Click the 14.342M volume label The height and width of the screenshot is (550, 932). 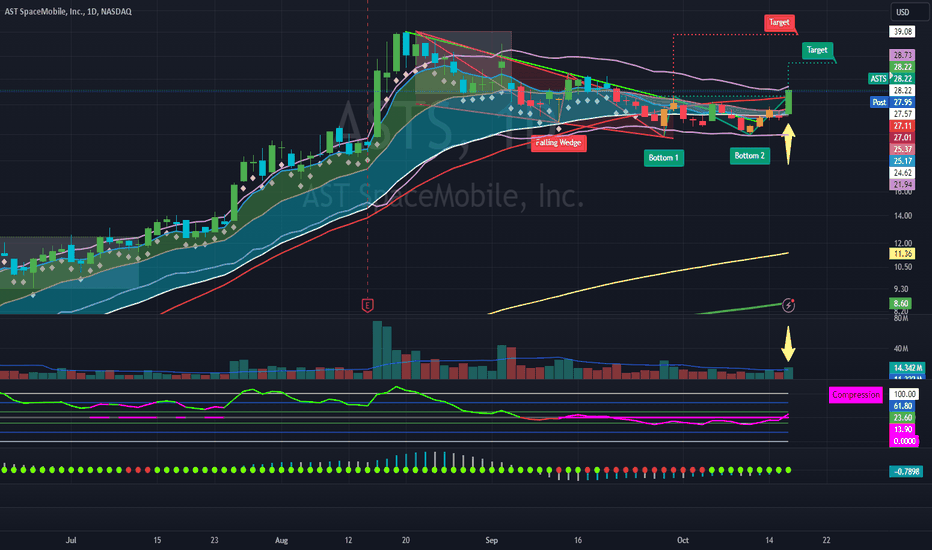click(907, 368)
